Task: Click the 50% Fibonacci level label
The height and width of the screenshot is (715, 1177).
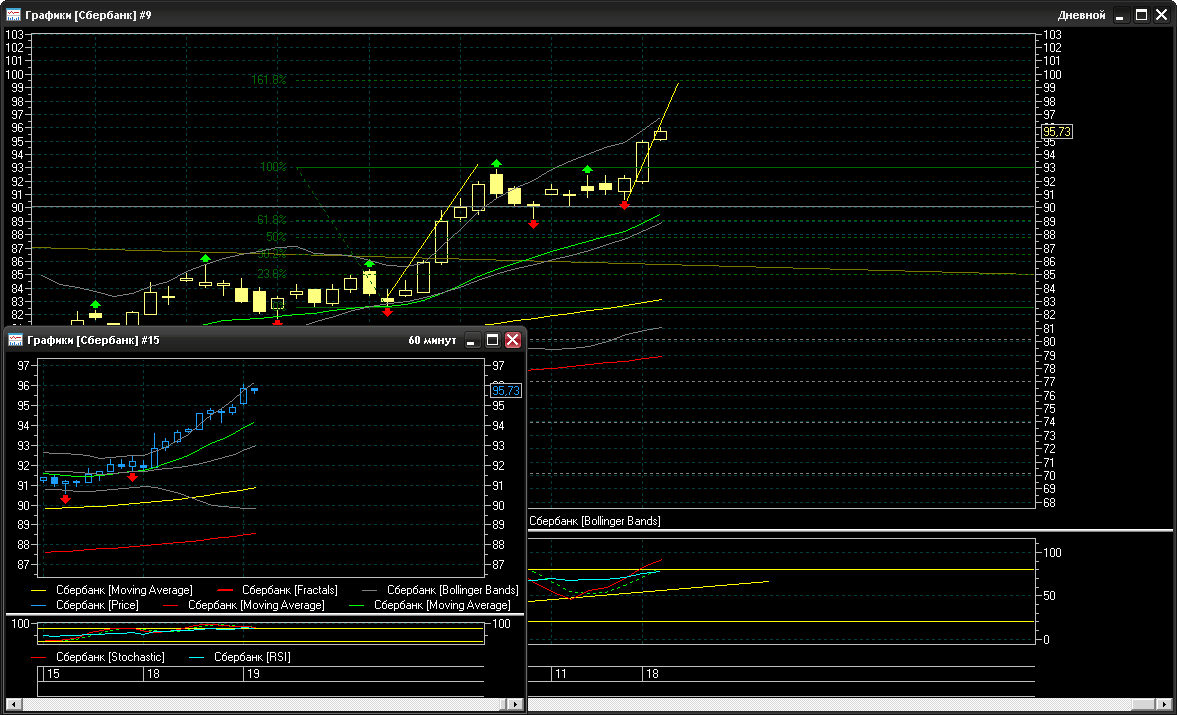Action: click(x=276, y=237)
